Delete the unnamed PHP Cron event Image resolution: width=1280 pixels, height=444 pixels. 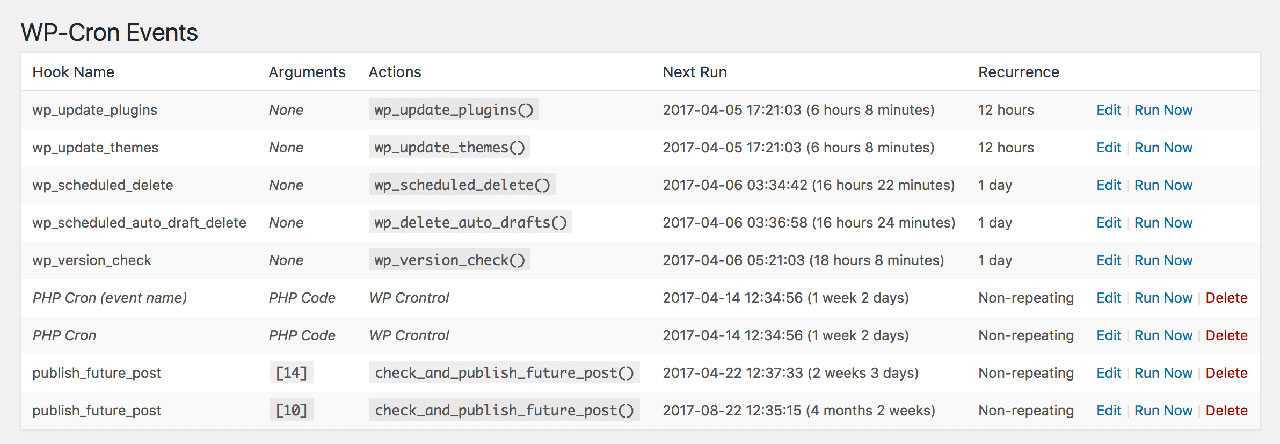tap(1226, 335)
